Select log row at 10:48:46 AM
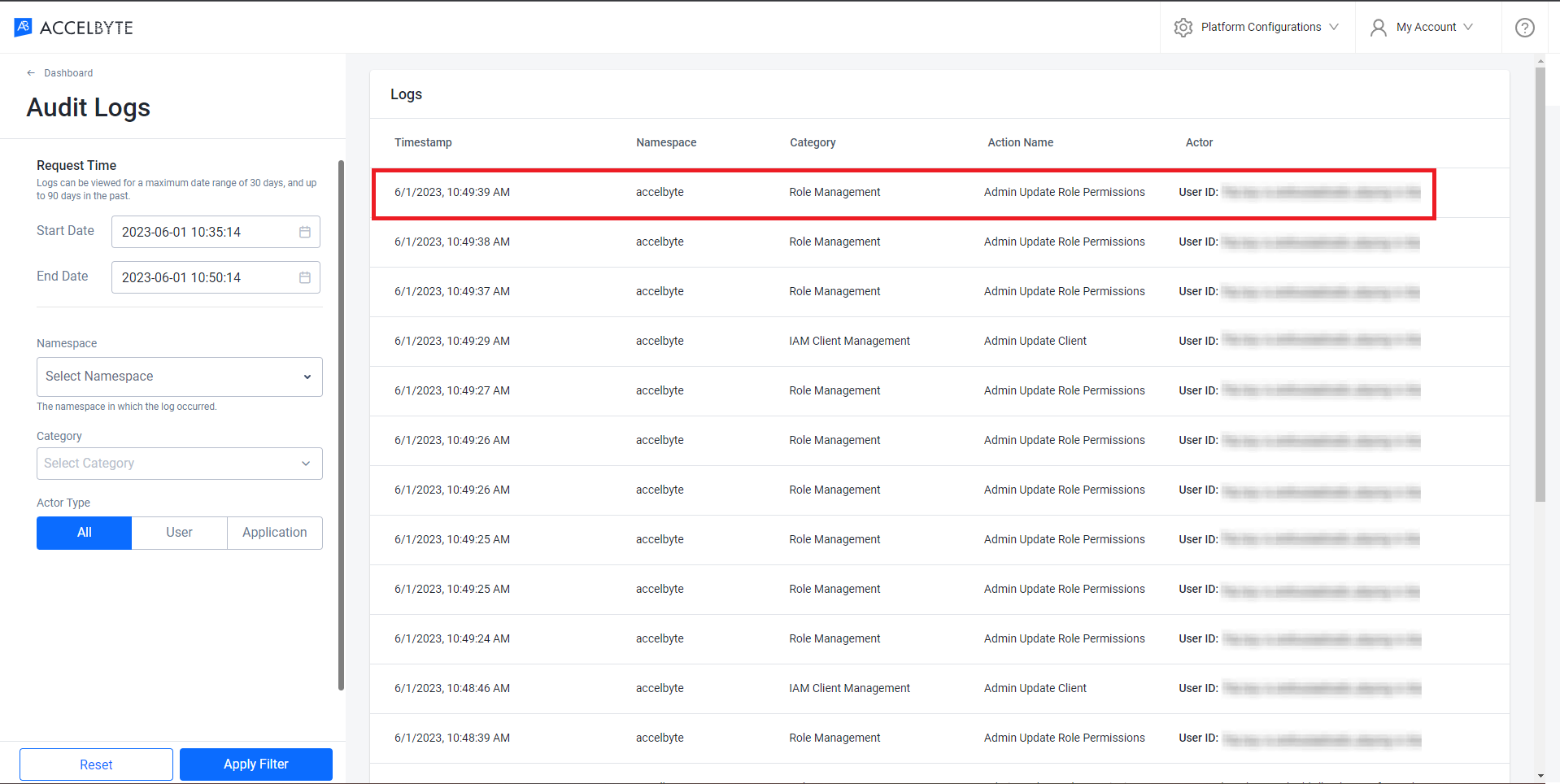The width and height of the screenshot is (1560, 784). pos(939,689)
